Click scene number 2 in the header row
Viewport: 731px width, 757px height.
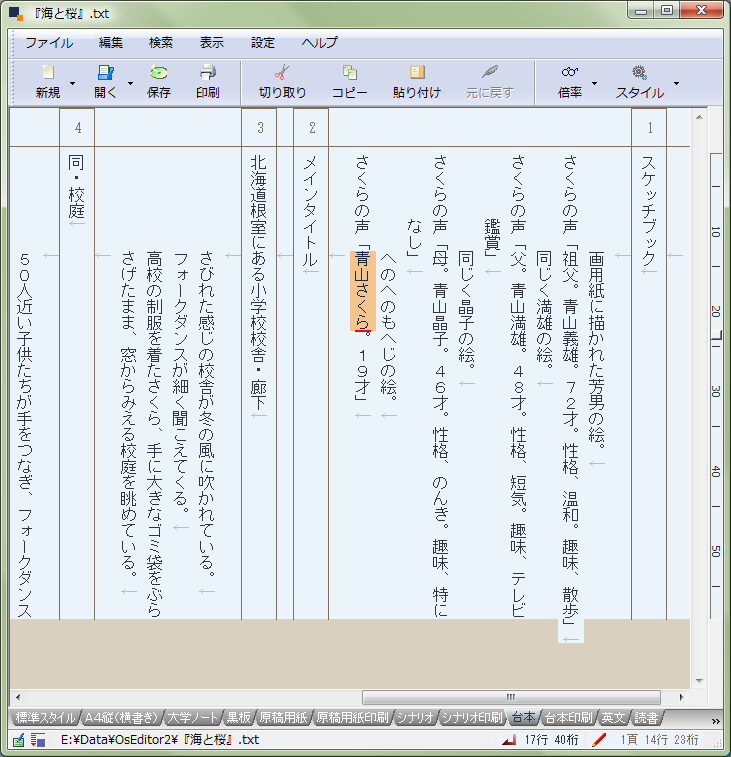pos(311,128)
